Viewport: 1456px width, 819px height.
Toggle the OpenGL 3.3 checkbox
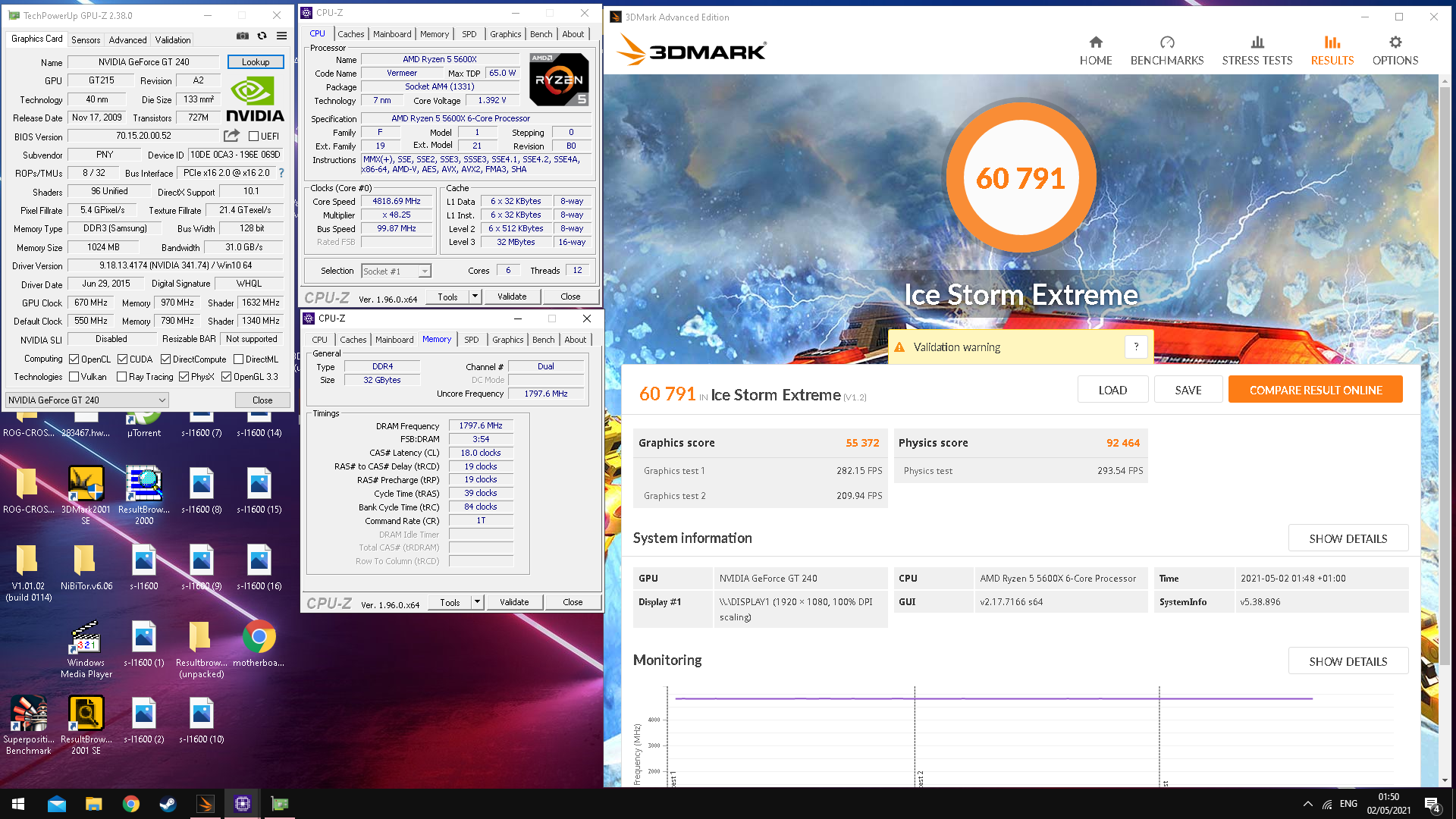226,377
